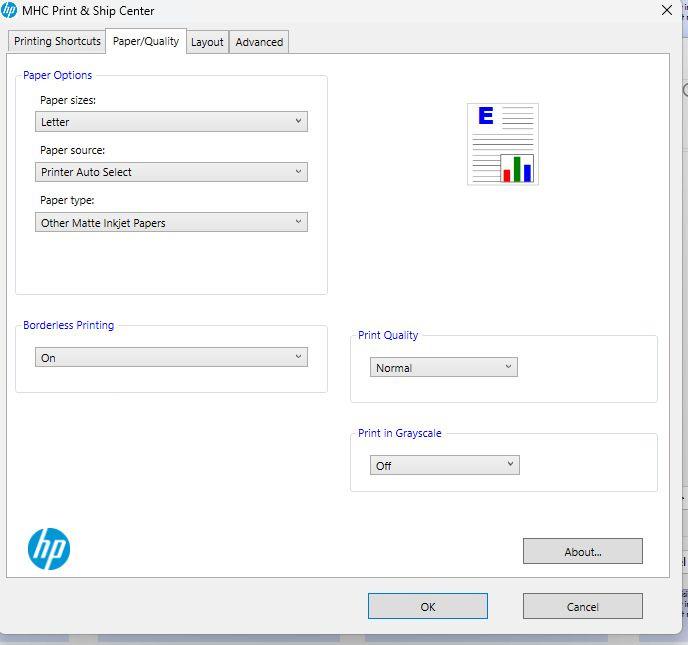Click the MHC Print & Ship Center title text
This screenshot has height=645, width=688.
pyautogui.click(x=88, y=11)
